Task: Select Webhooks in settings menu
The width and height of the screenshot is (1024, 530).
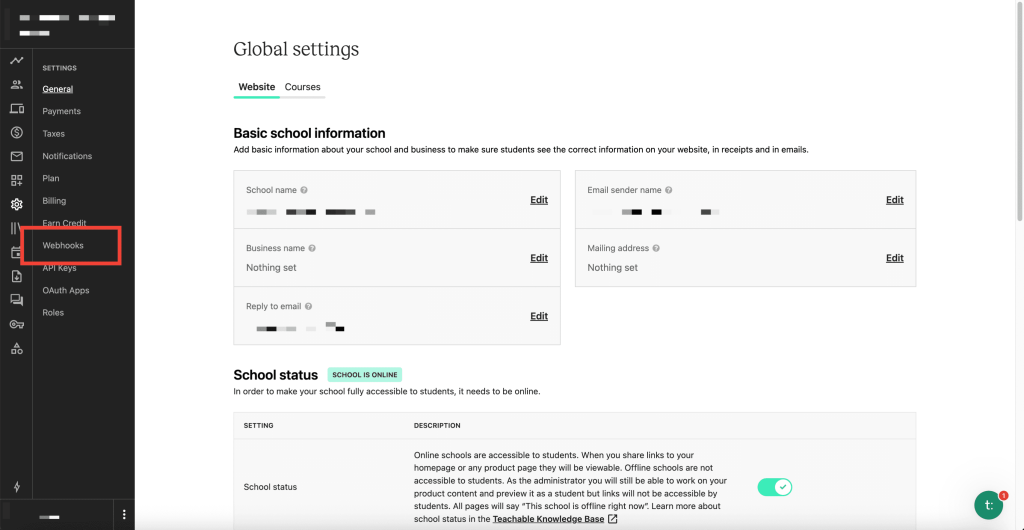Action: tap(63, 245)
